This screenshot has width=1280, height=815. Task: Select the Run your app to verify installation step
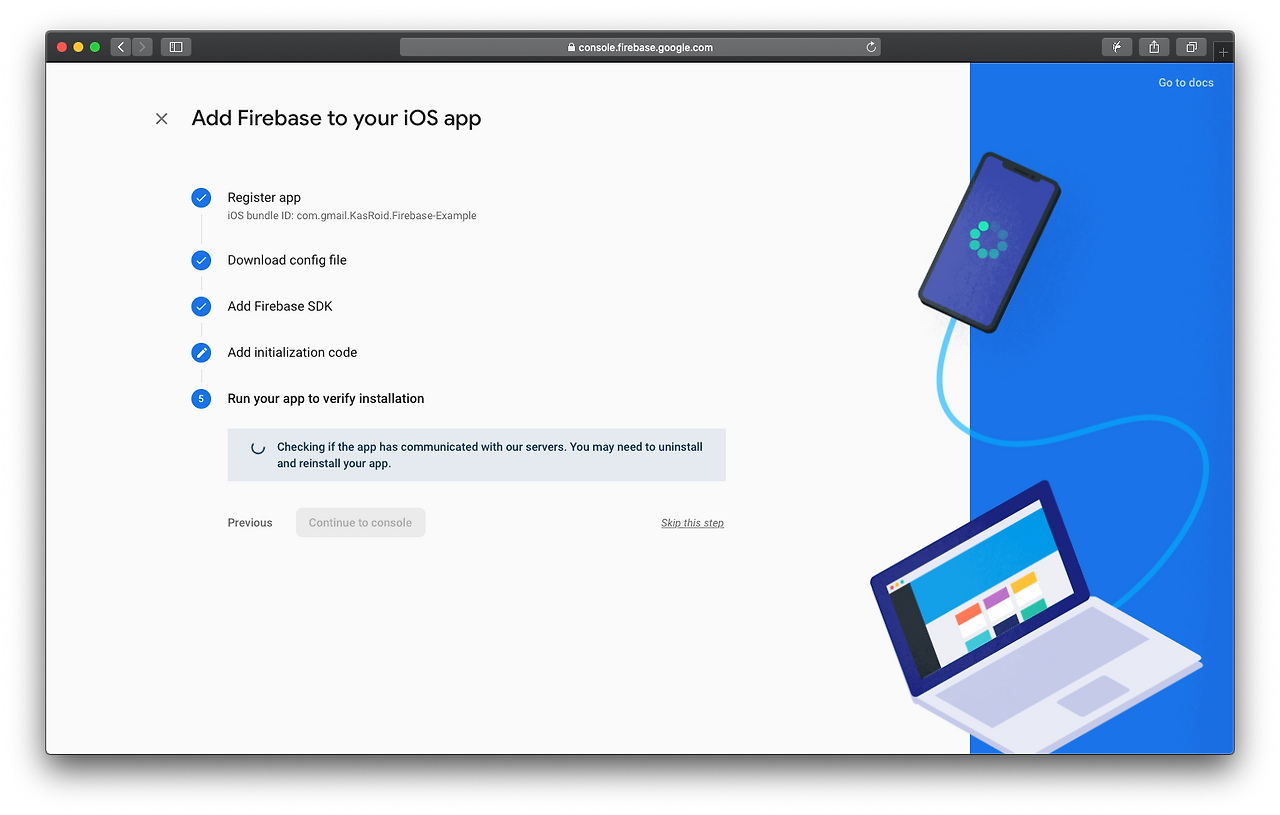(x=326, y=398)
